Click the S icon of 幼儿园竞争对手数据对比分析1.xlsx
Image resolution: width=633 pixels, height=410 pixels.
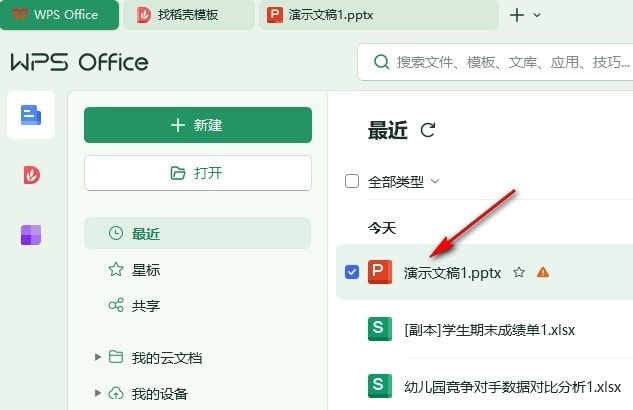point(380,386)
